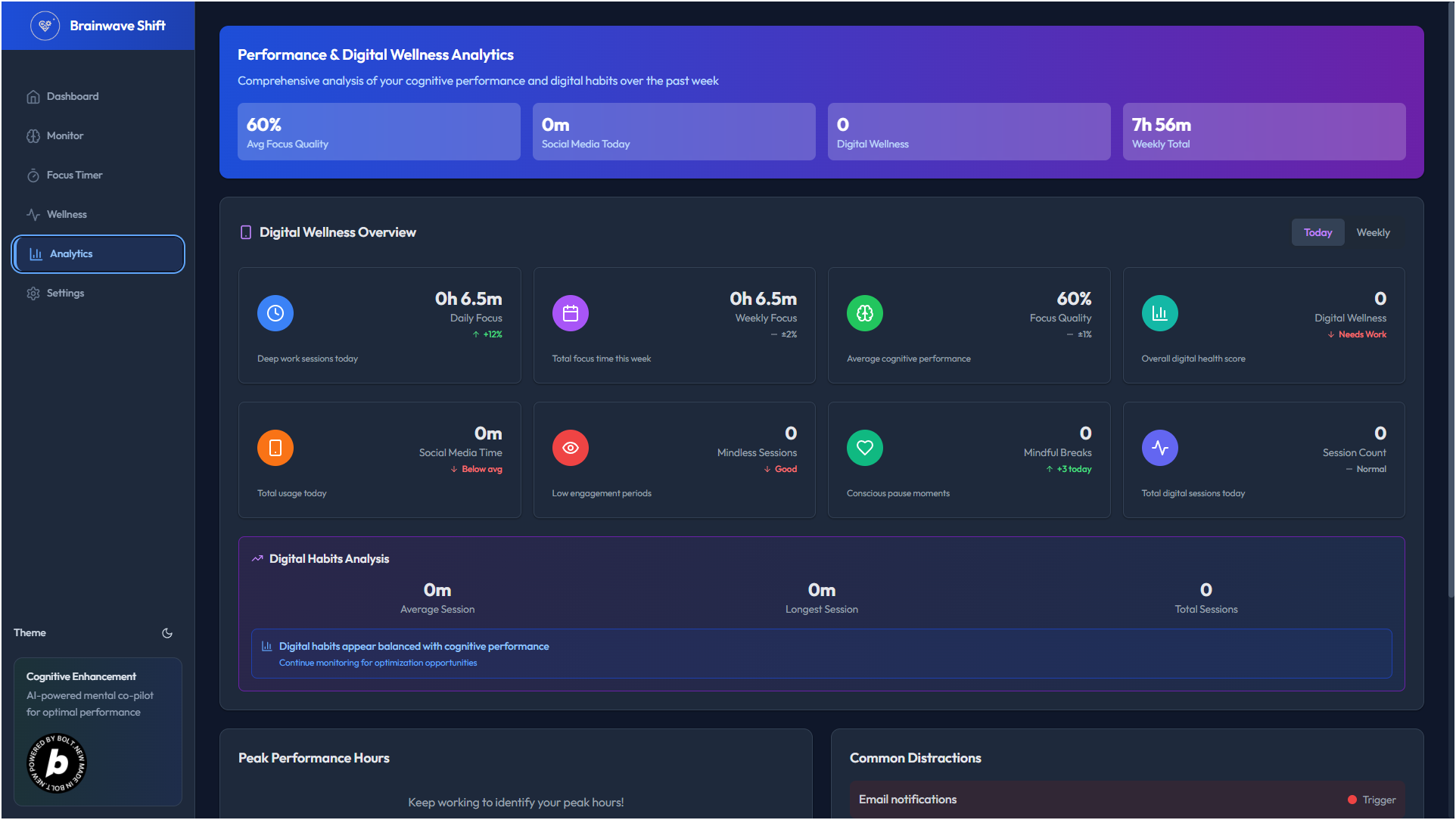The image size is (1456, 820).
Task: Go to the Wellness section
Action: pyautogui.click(x=67, y=215)
